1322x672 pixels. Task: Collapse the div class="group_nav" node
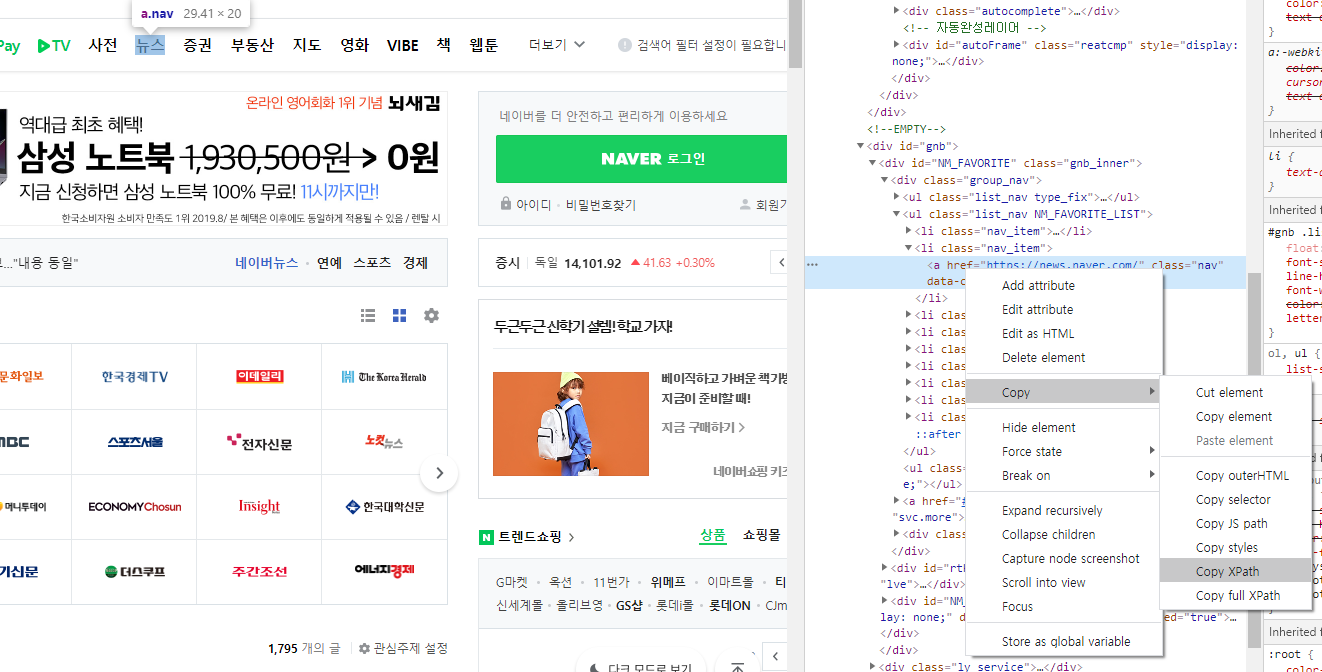[885, 180]
